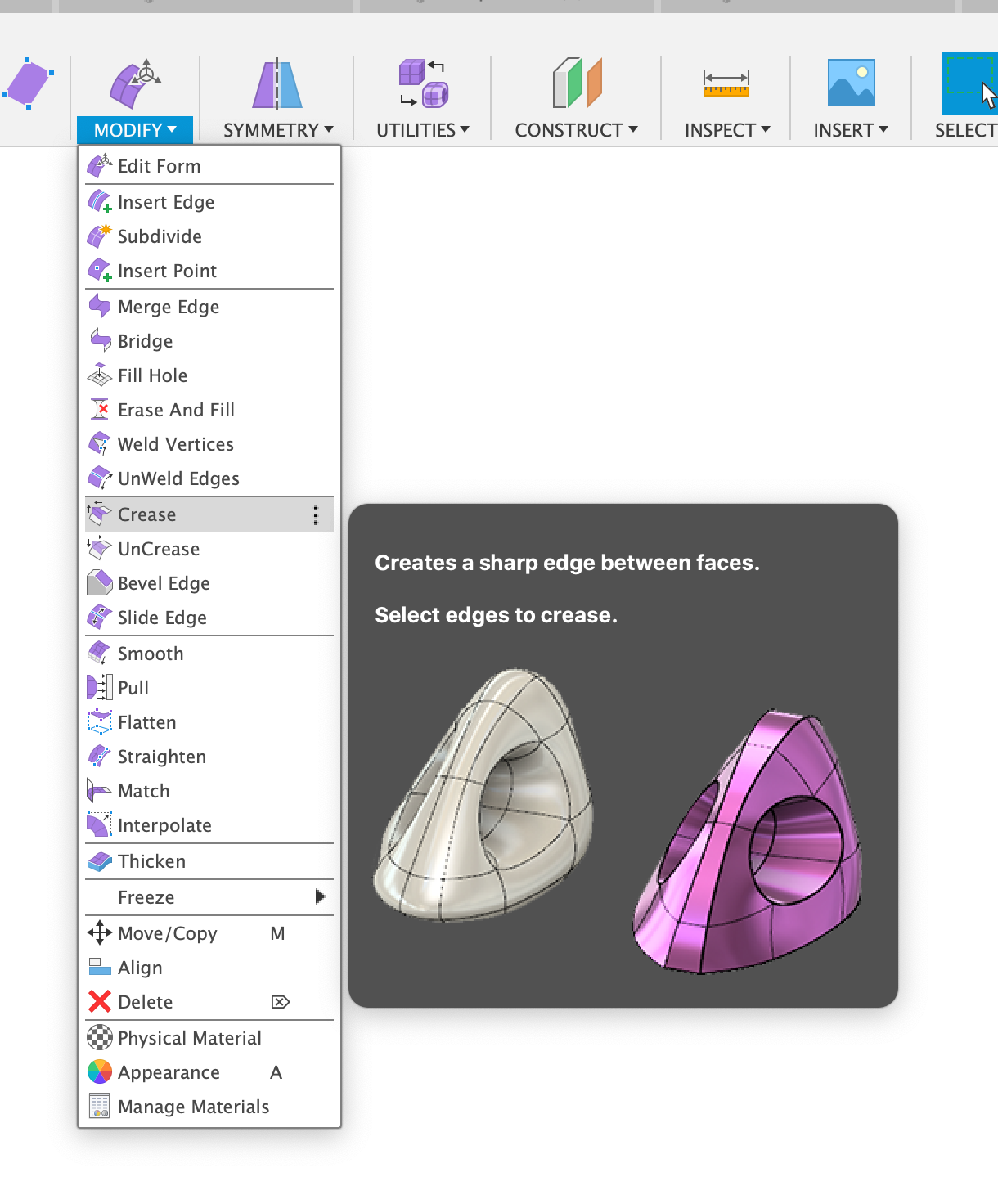Open Physical Material settings
The width and height of the screenshot is (998, 1204).
[189, 1038]
